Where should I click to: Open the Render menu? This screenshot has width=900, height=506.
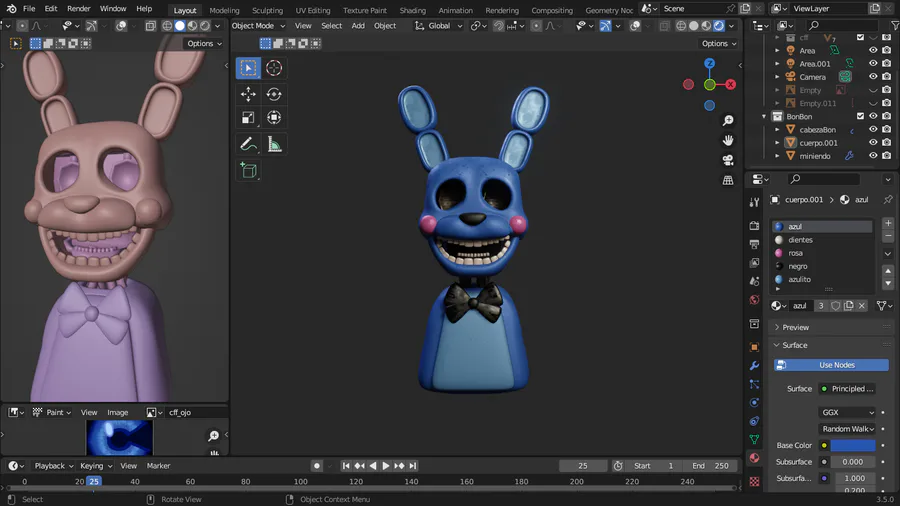click(79, 9)
